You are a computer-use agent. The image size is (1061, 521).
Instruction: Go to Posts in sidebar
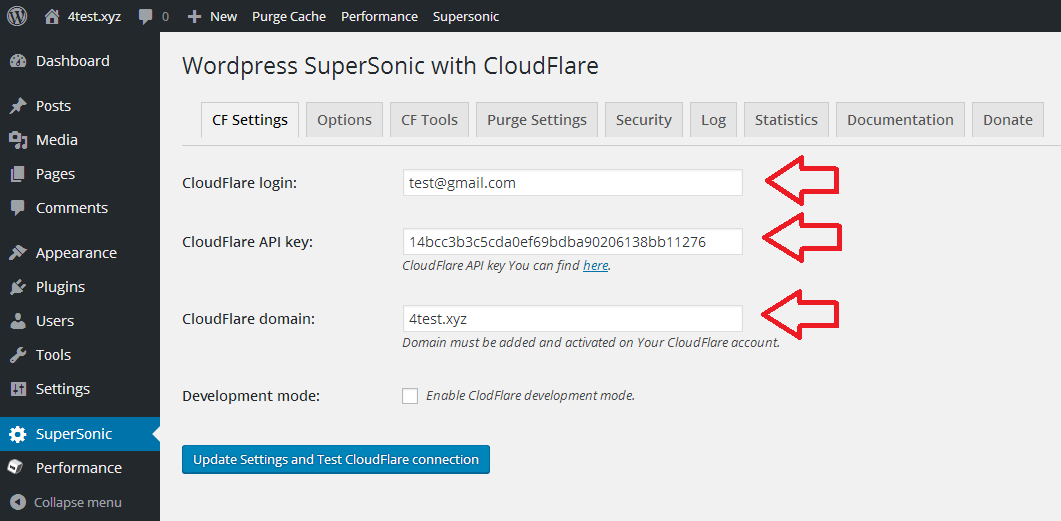pos(53,106)
